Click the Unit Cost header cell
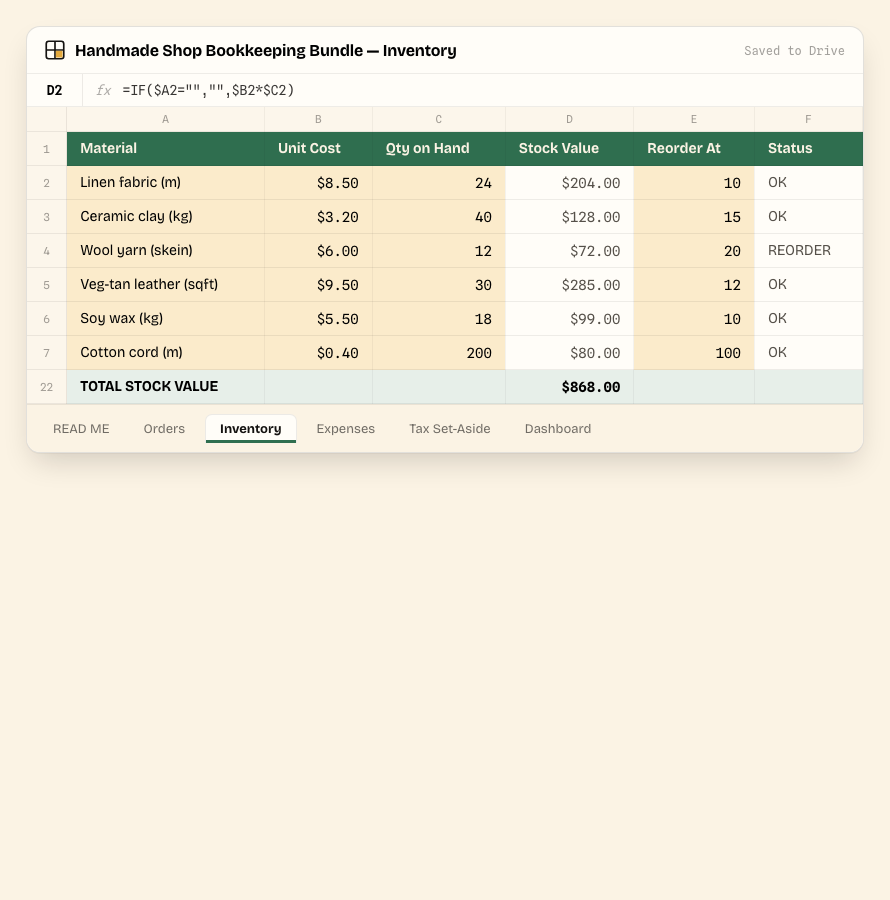Screen dimensions: 890x900 (x=318, y=149)
